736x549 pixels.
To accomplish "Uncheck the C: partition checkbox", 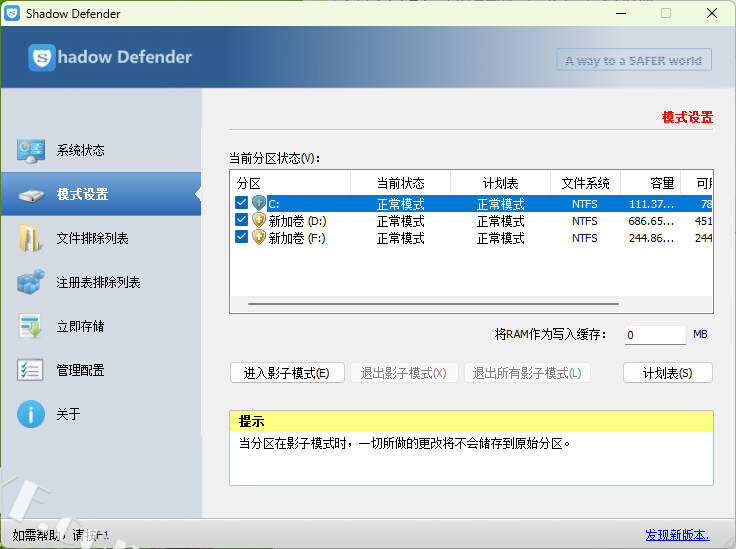I will (x=241, y=203).
